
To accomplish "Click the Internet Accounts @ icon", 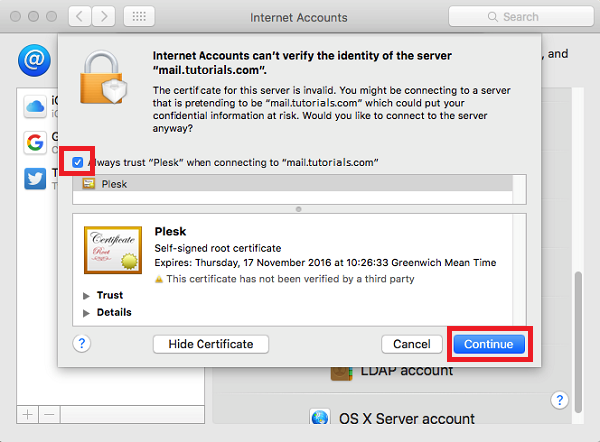I will coord(34,60).
